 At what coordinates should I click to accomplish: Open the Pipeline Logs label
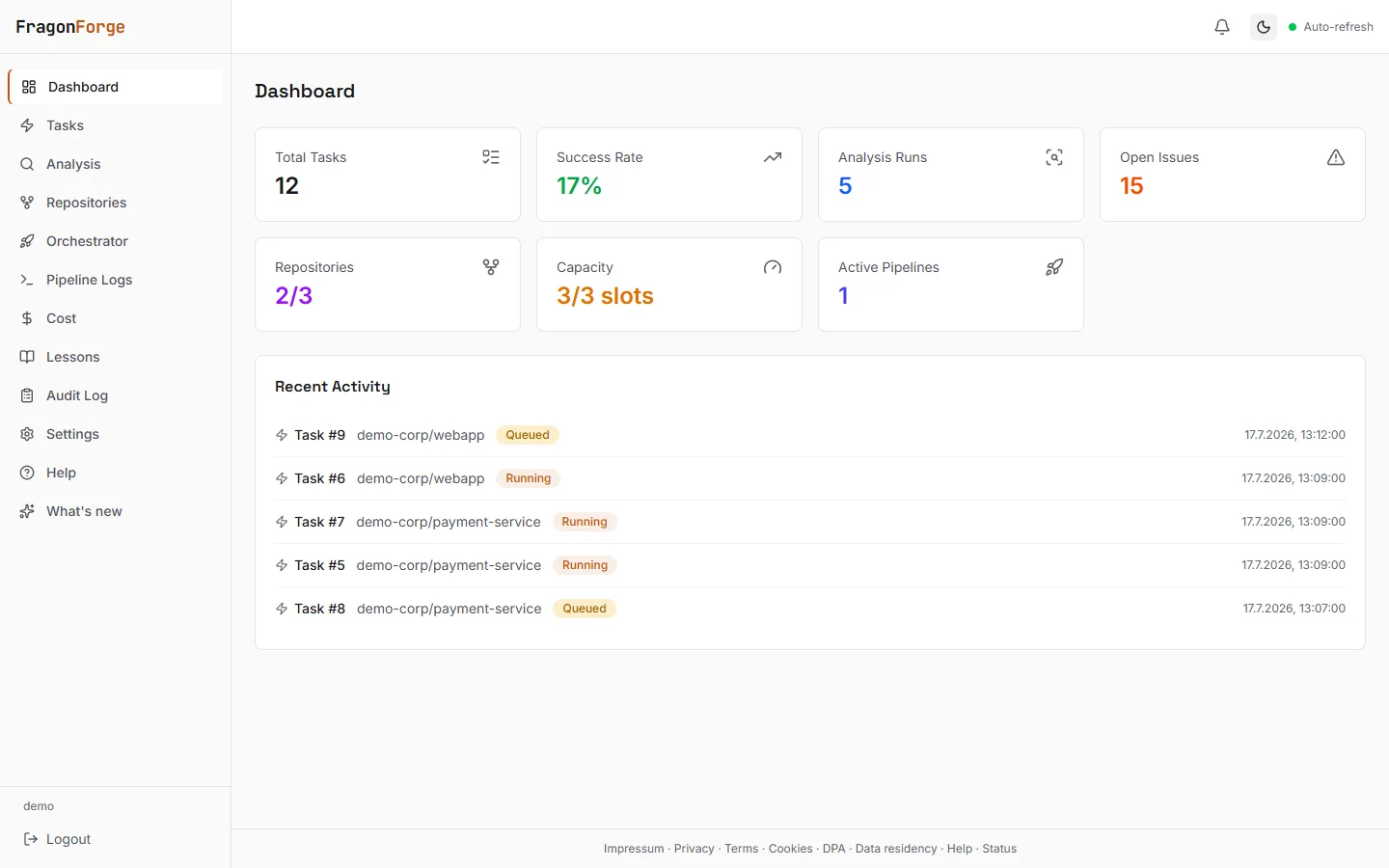[x=90, y=280]
